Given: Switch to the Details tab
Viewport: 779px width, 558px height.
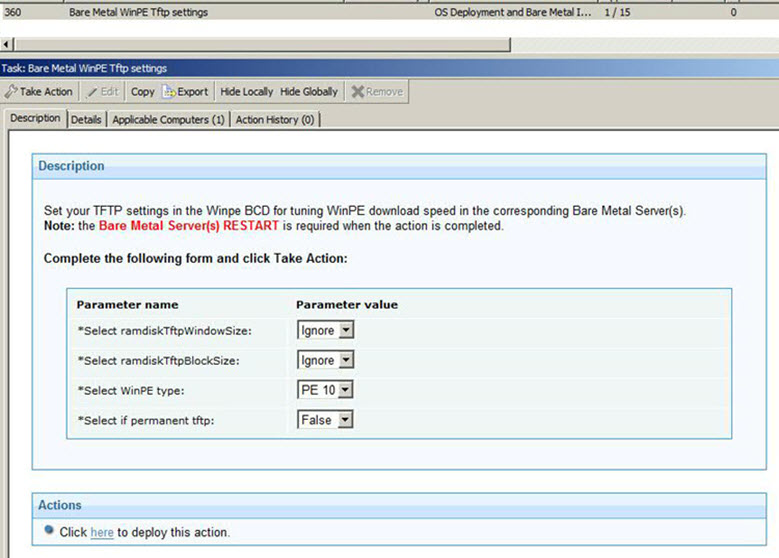Looking at the screenshot, I should click(86, 119).
